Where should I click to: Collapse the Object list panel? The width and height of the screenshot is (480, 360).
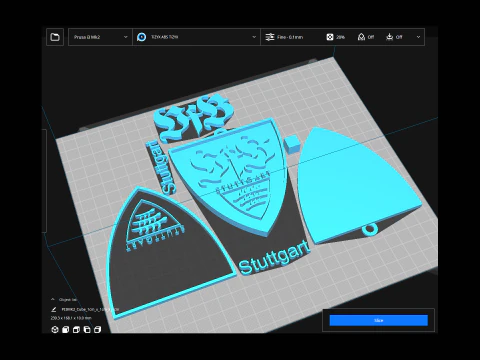53,299
